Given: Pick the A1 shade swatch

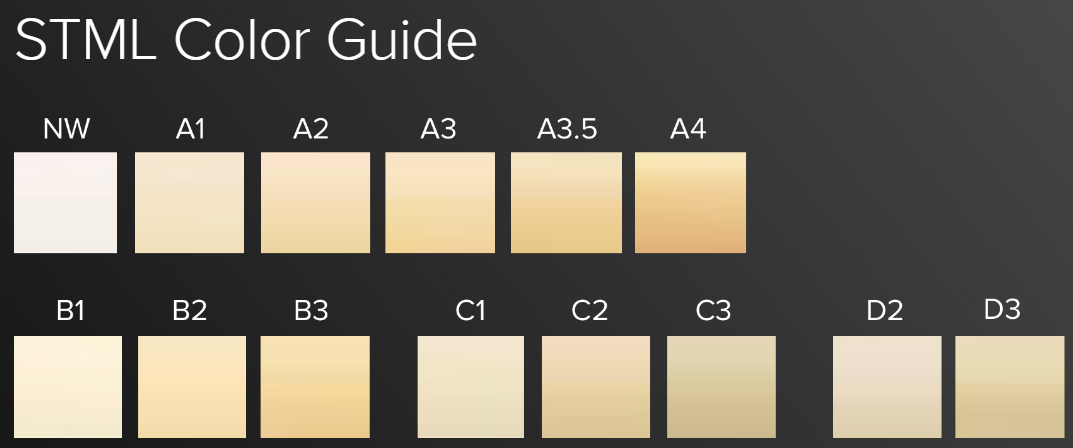Looking at the screenshot, I should coord(189,203).
